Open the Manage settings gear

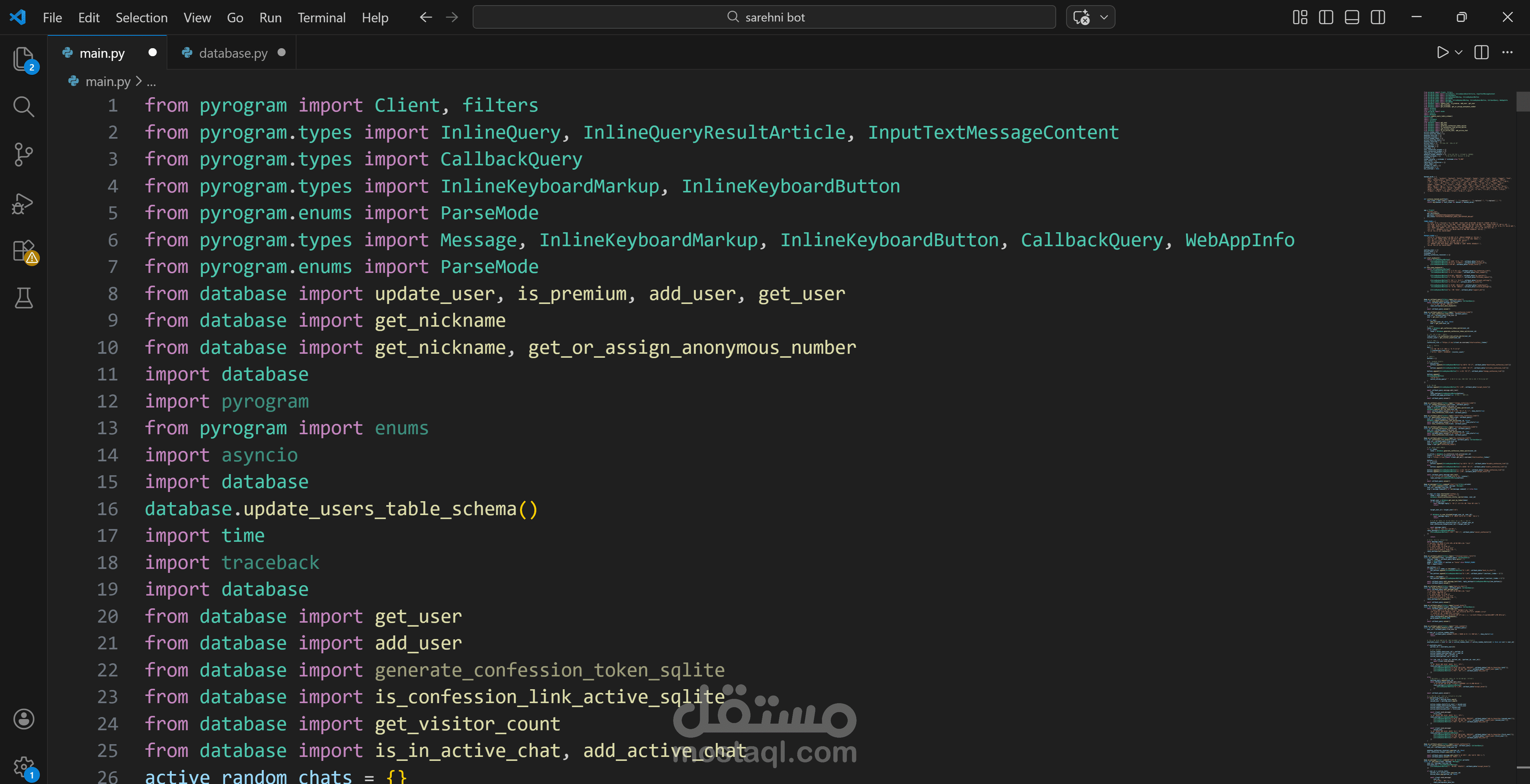tap(24, 767)
